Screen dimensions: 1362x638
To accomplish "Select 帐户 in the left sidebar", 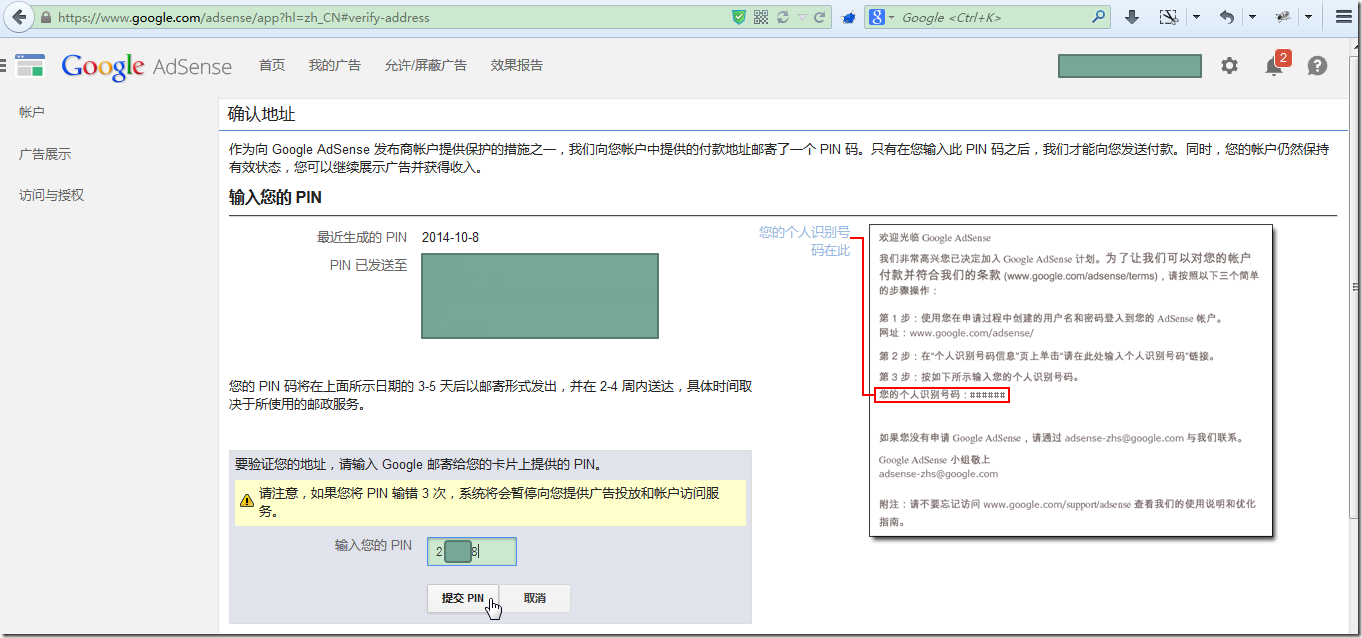I will pos(32,112).
